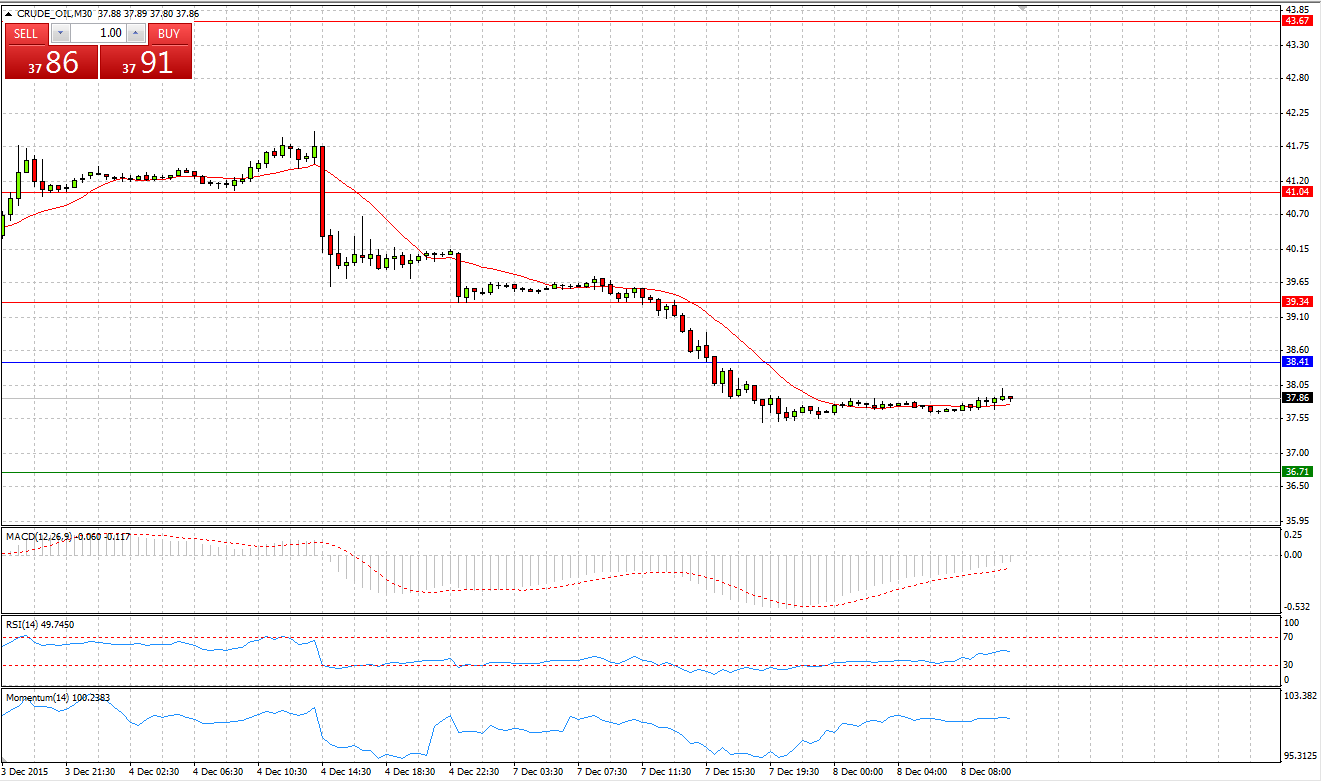Click the 8 Dec 08:00 time label
Viewport: 1321px width, 782px height.
click(x=987, y=772)
